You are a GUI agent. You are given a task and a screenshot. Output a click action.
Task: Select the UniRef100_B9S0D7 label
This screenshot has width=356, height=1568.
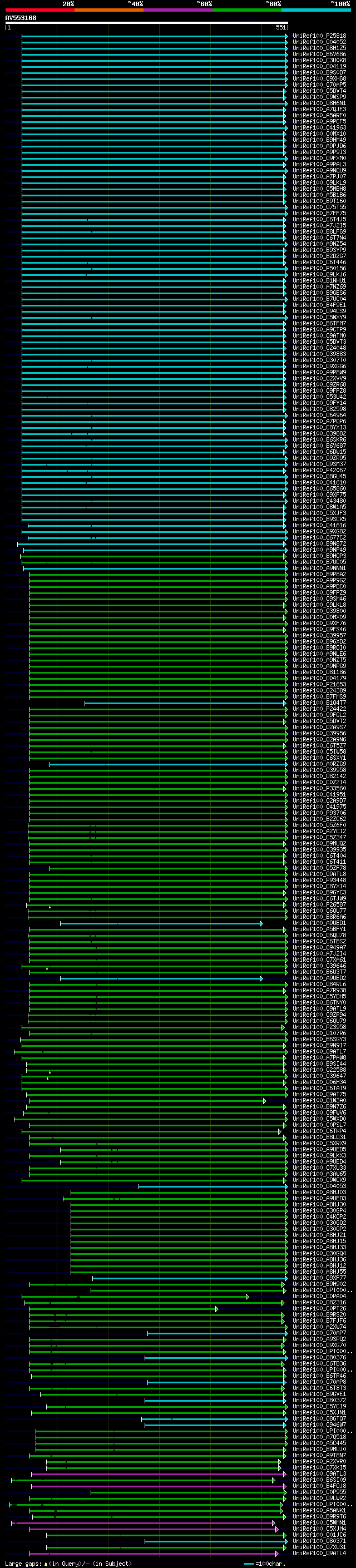319,72
